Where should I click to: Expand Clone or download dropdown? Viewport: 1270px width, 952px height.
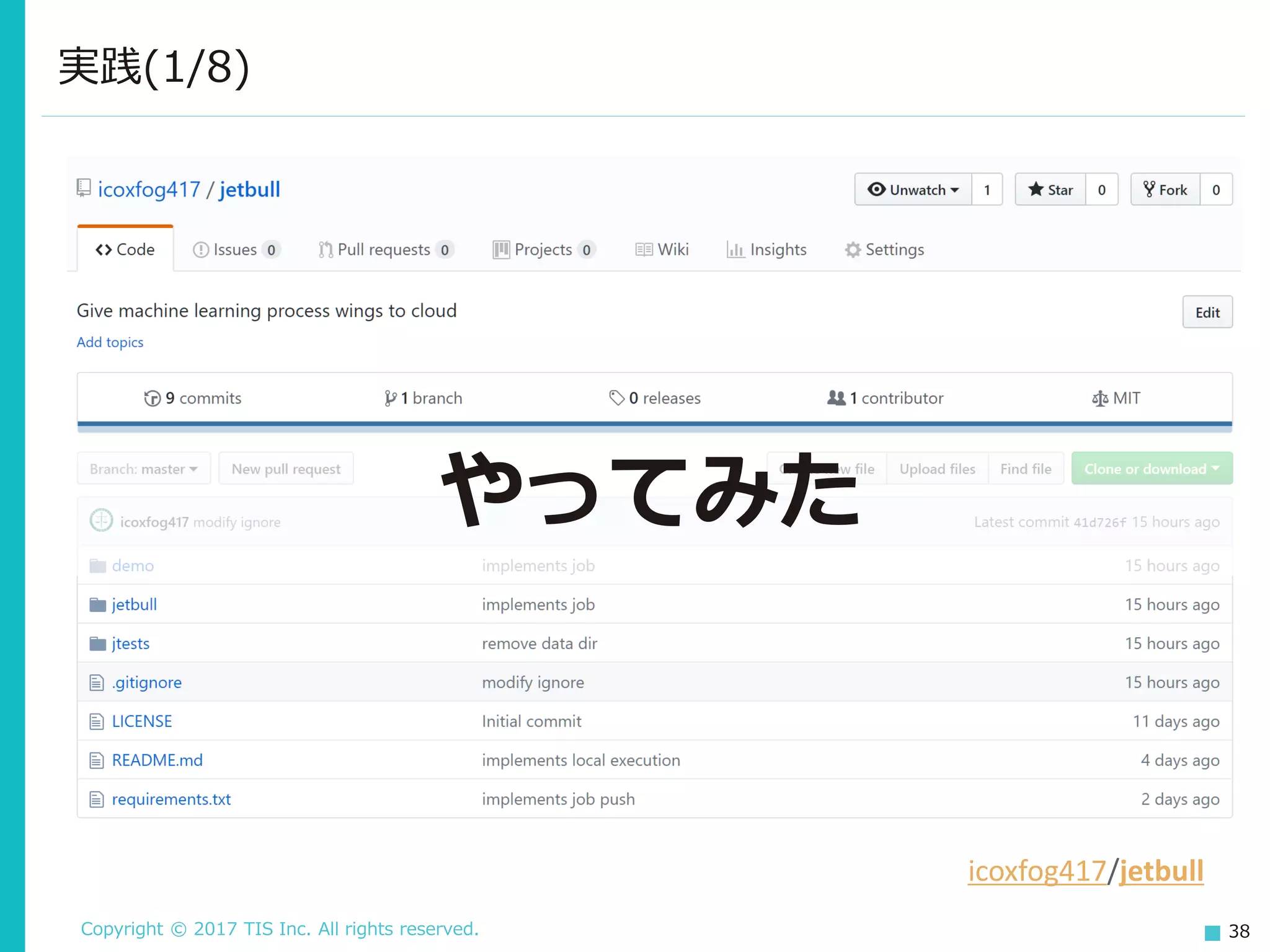pyautogui.click(x=1151, y=469)
